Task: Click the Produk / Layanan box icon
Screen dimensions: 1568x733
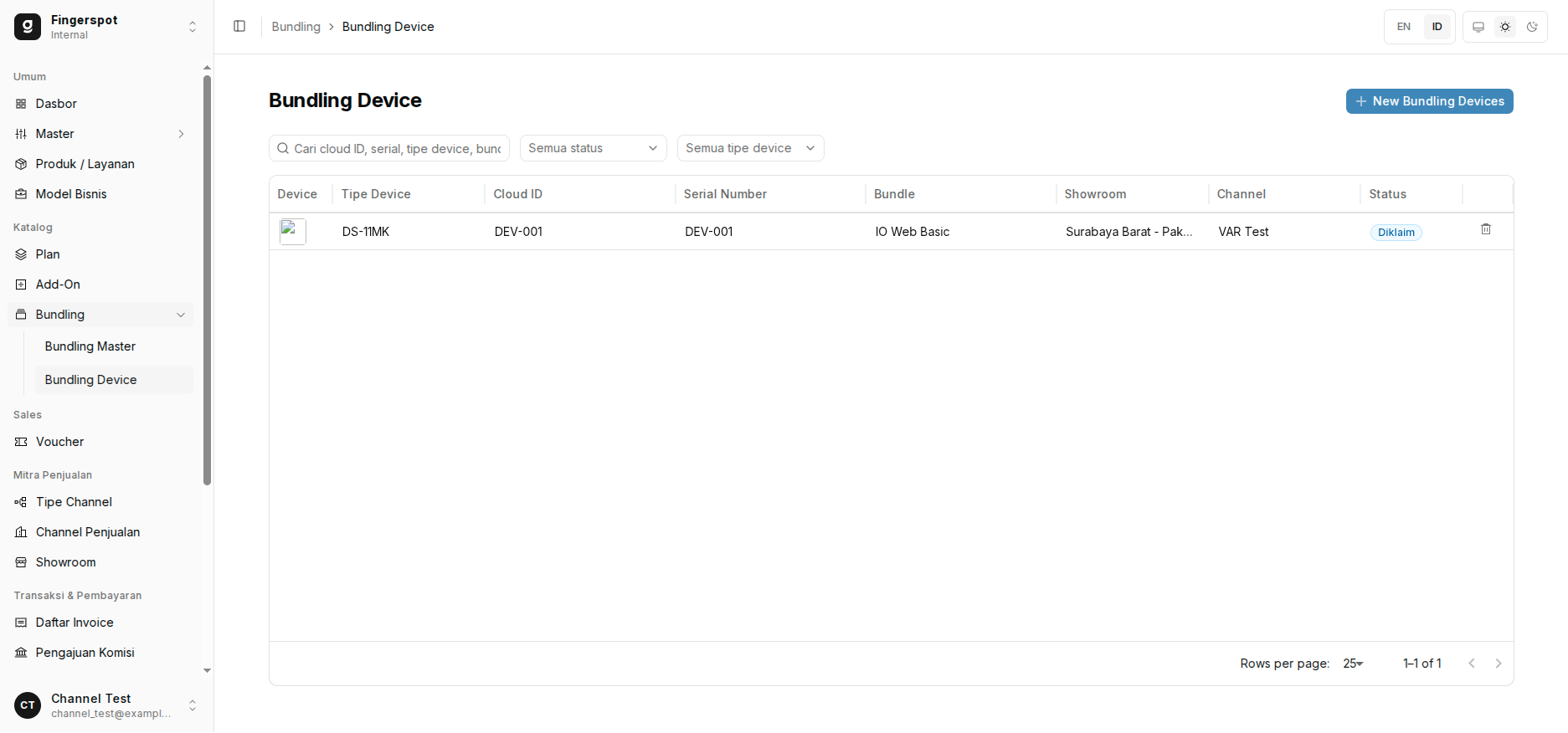Action: (21, 164)
